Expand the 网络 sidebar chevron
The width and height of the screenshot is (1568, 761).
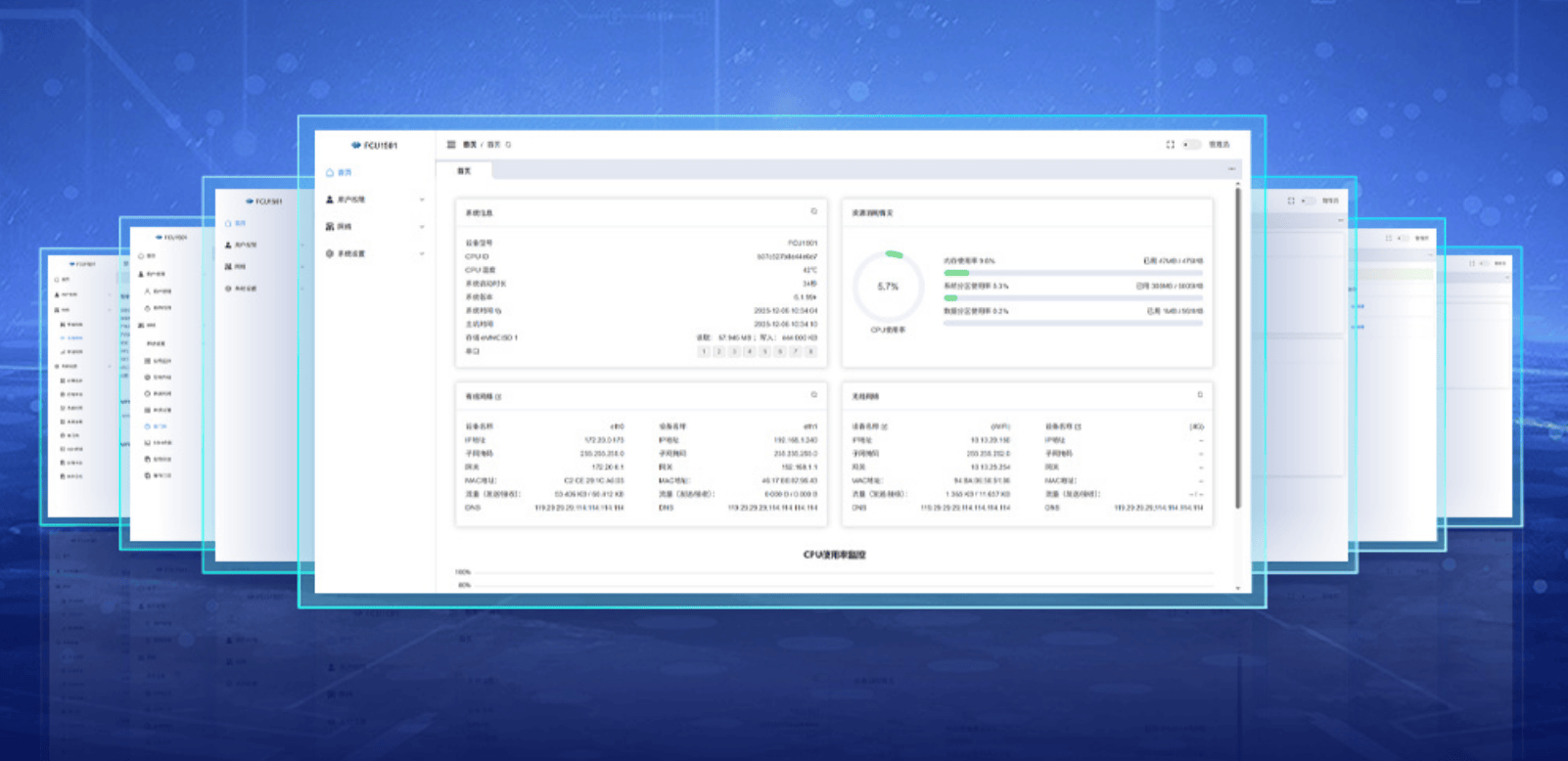(x=422, y=227)
